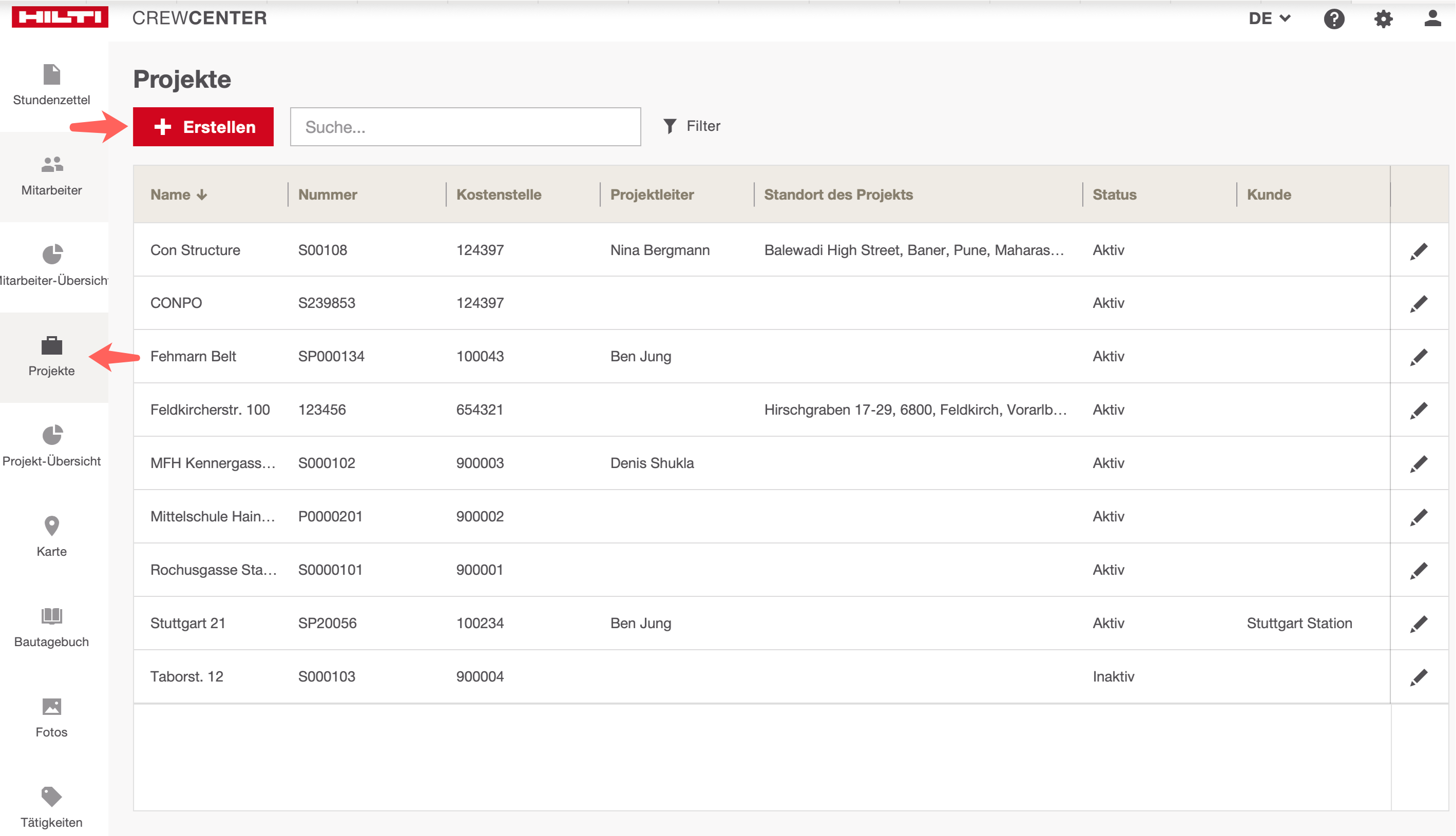
Task: Edit the Con Structure project with pencil
Action: click(1418, 251)
